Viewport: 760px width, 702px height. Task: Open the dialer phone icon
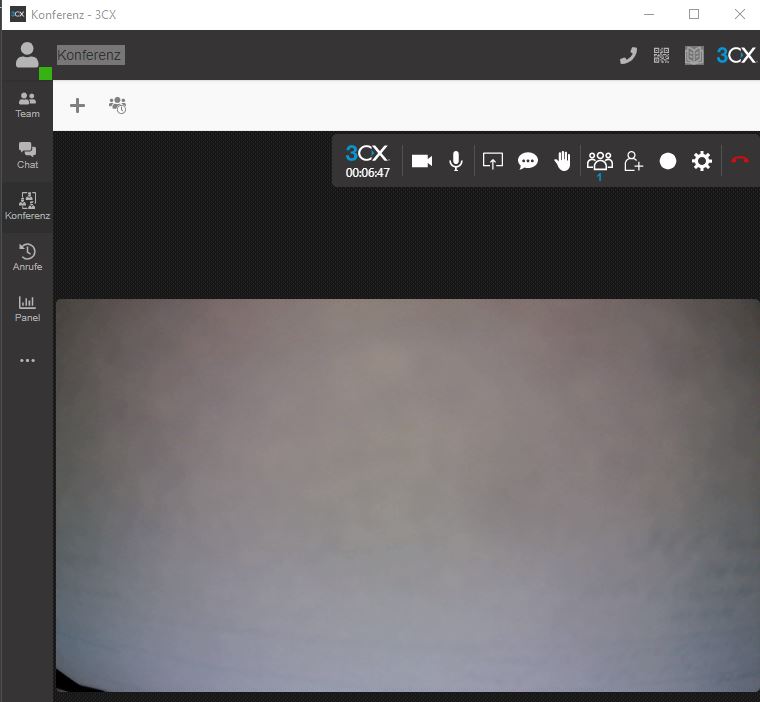(x=628, y=56)
